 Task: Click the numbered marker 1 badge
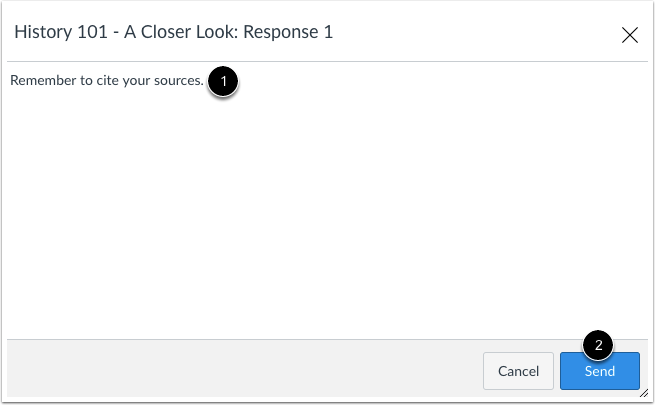click(x=223, y=81)
